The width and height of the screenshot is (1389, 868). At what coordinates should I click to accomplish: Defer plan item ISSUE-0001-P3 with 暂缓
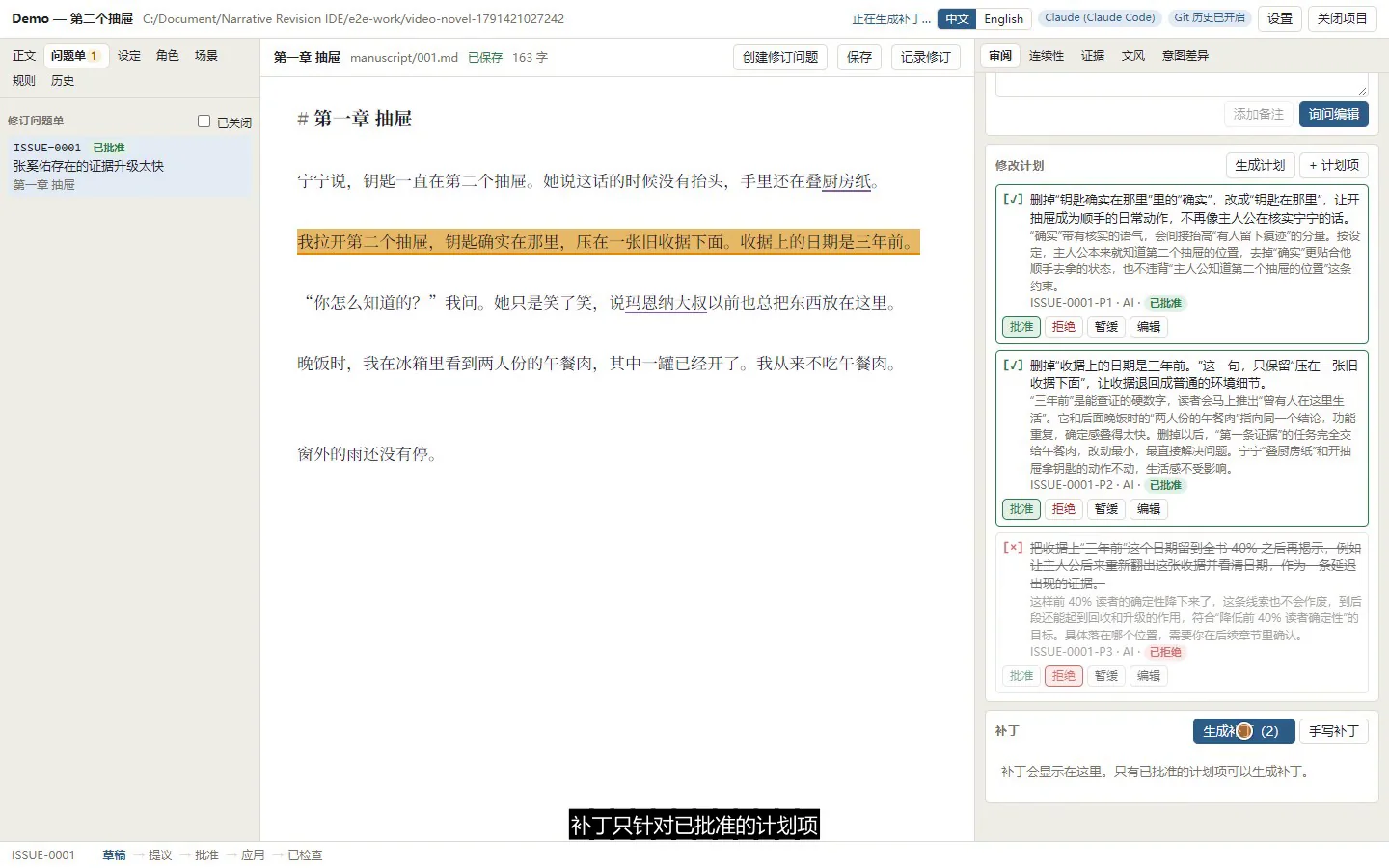(x=1106, y=676)
